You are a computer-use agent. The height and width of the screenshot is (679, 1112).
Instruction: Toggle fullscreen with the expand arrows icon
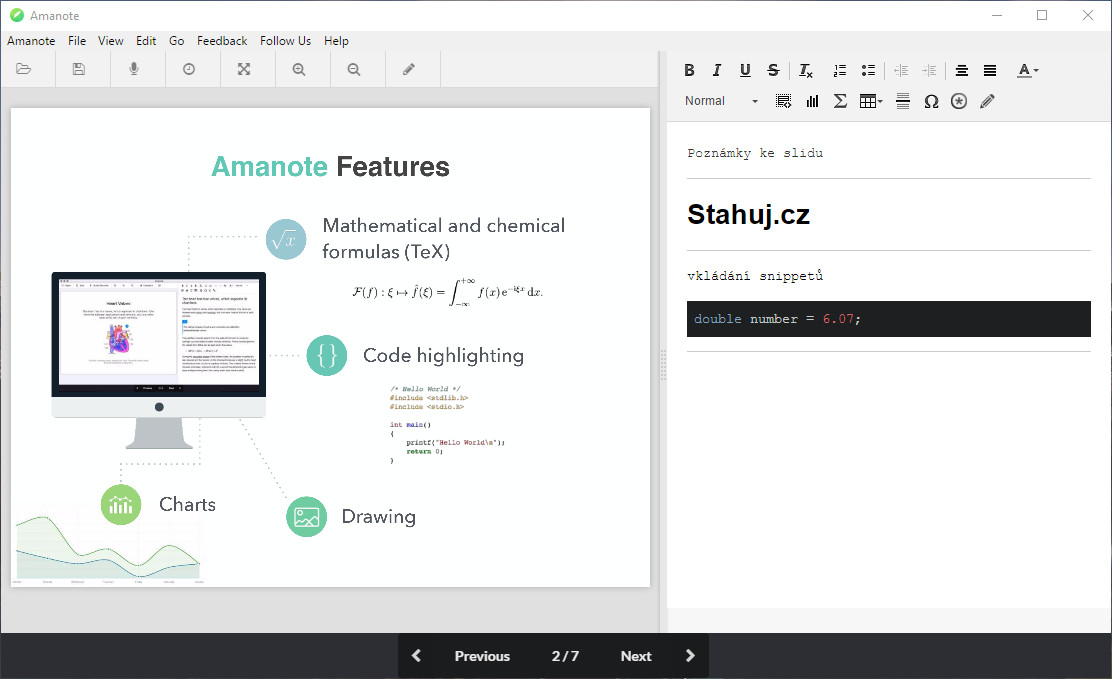(244, 69)
